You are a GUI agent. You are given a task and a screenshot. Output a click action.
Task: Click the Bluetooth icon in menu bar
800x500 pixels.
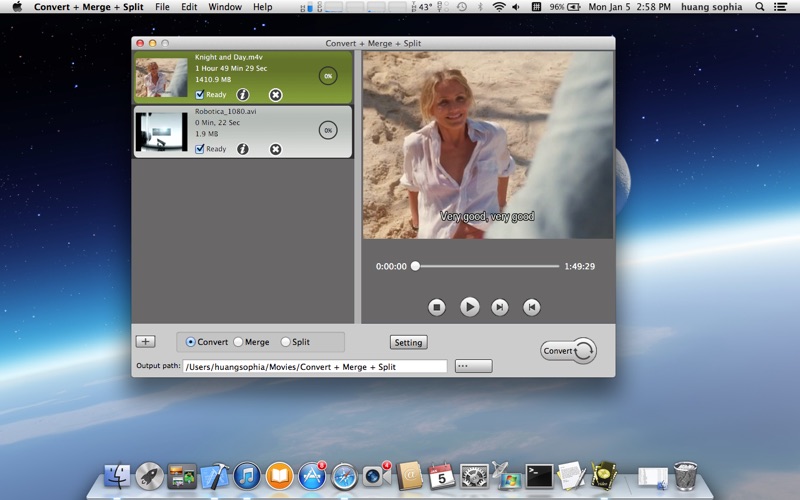[480, 7]
